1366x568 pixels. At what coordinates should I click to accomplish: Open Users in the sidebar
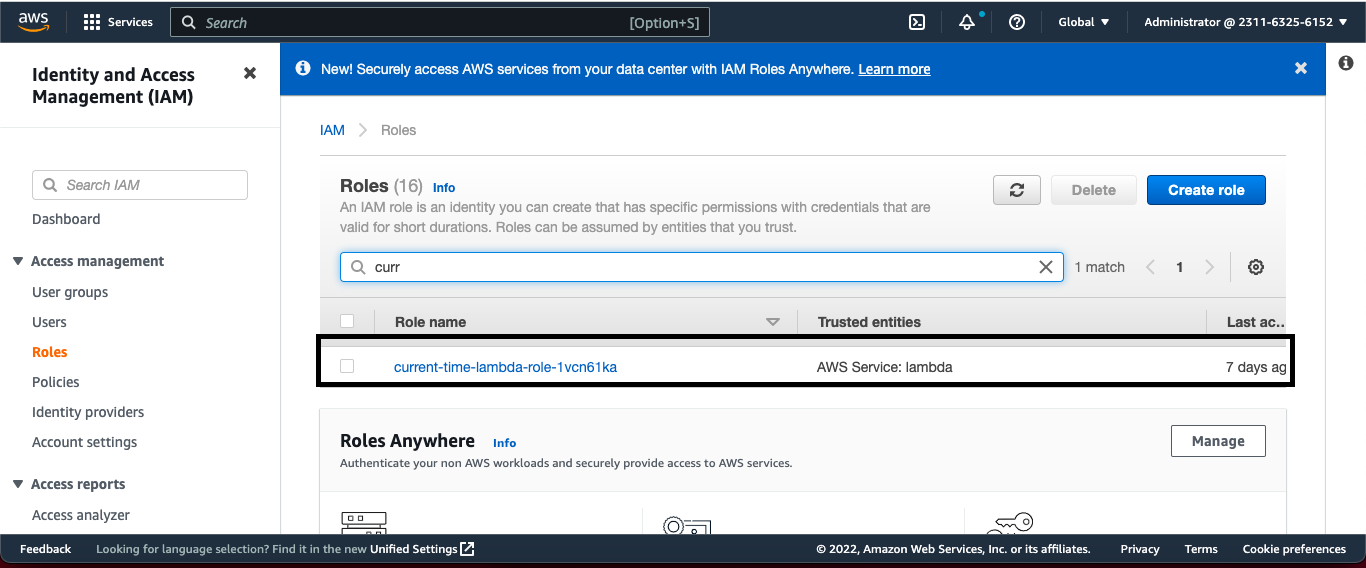tap(49, 322)
